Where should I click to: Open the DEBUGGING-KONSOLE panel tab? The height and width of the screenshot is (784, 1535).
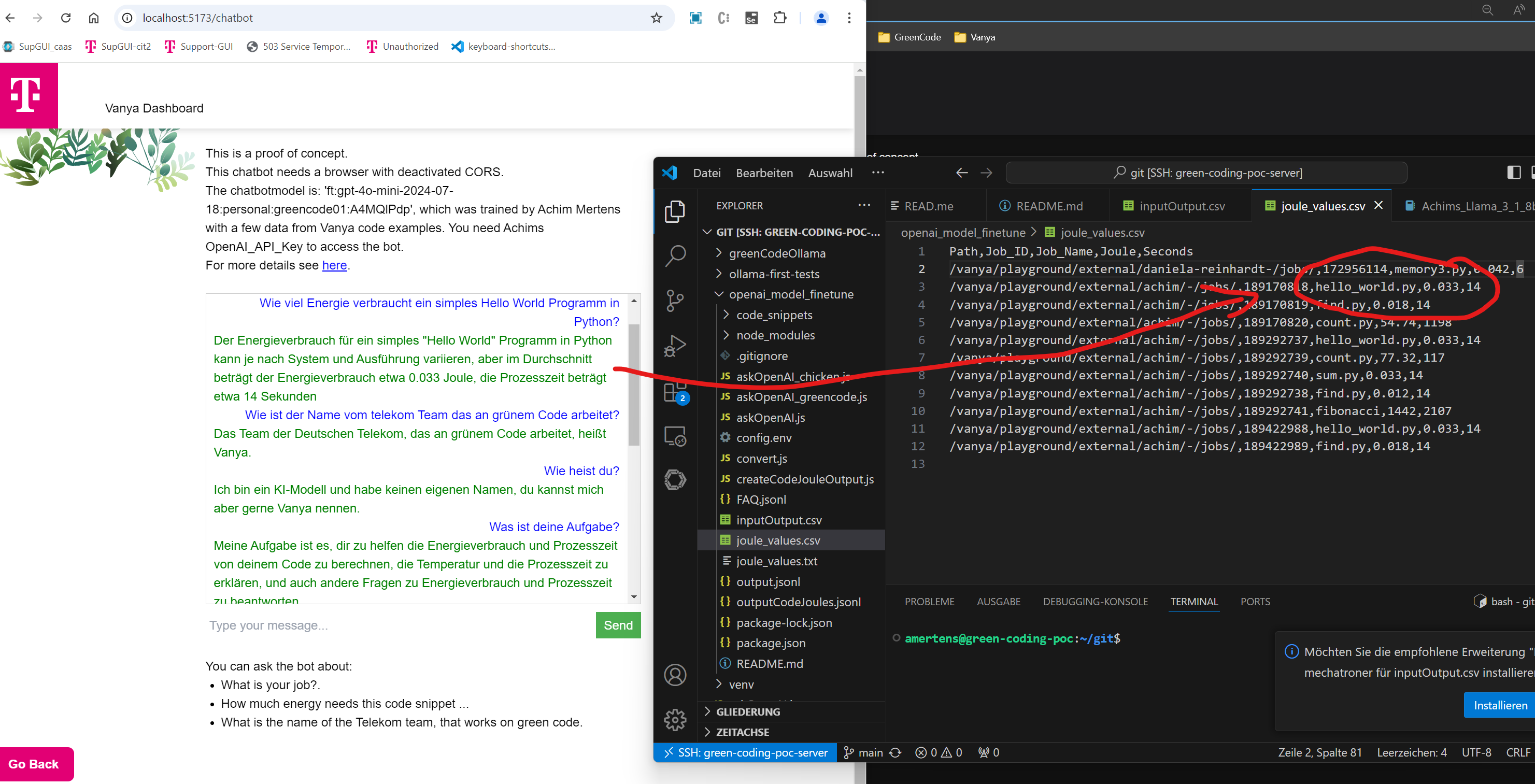1095,602
